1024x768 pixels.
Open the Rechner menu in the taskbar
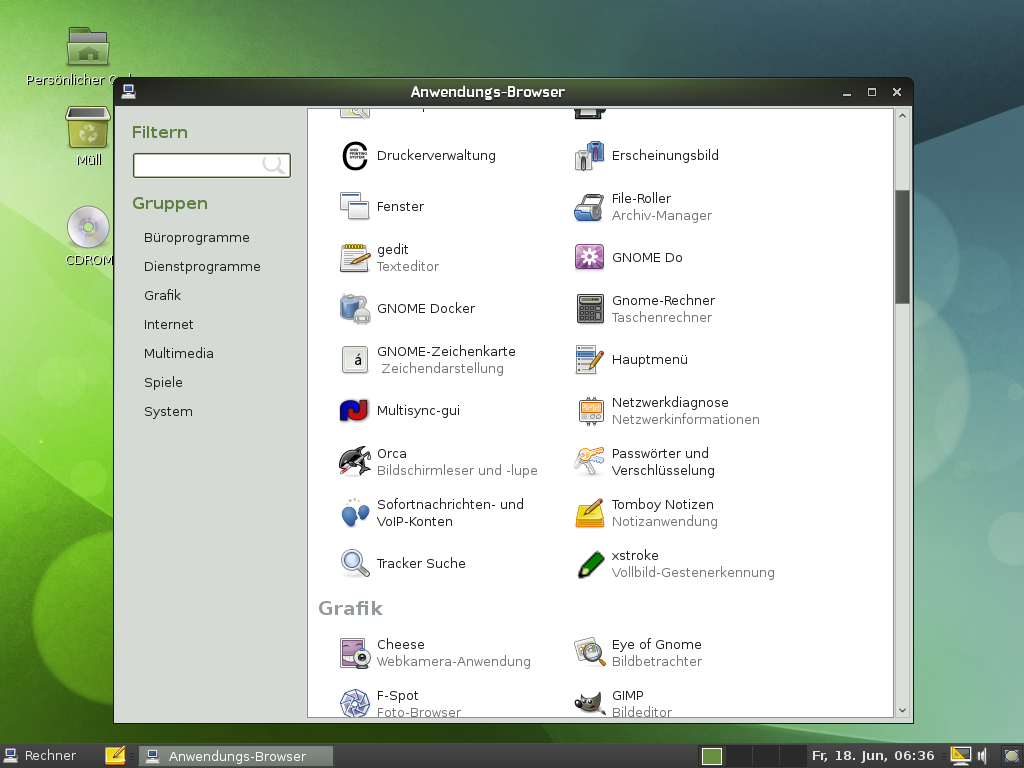tap(47, 755)
